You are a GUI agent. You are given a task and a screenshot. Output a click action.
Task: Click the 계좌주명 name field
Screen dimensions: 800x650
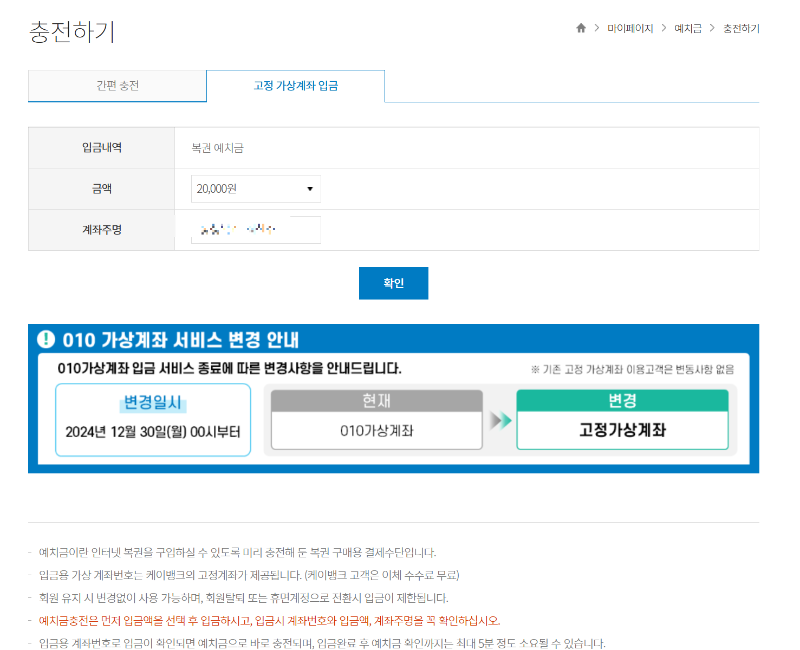[255, 229]
